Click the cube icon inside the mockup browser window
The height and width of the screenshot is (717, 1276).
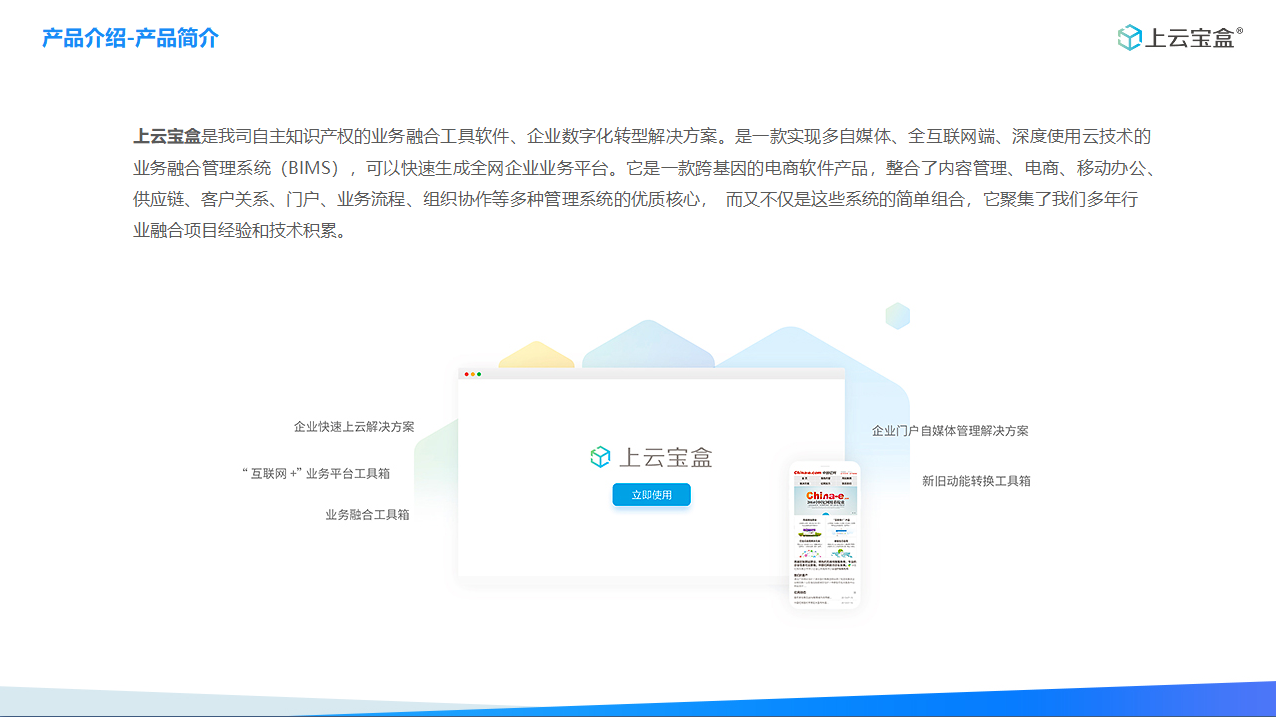600,457
